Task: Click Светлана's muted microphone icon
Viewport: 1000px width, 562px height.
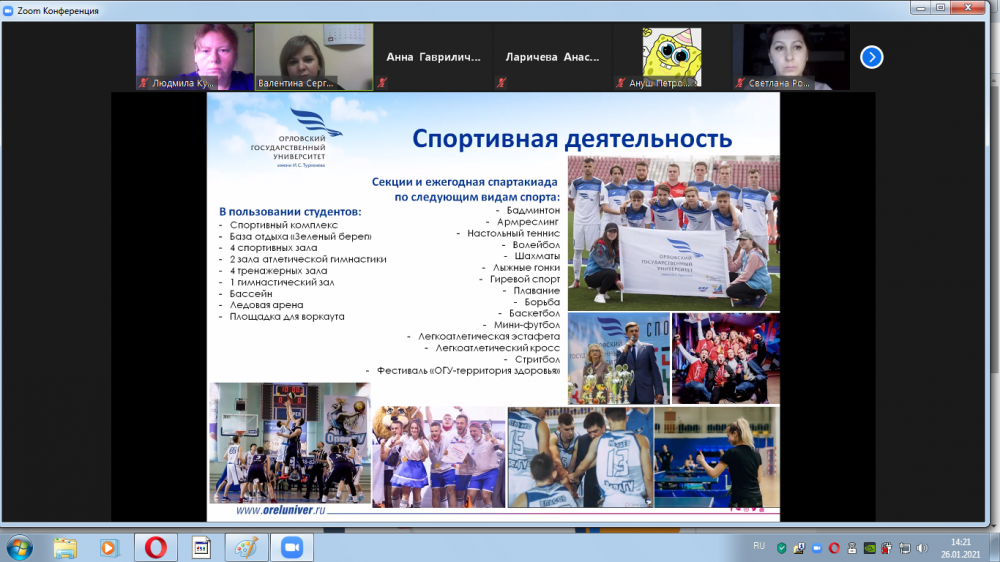Action: coord(740,84)
